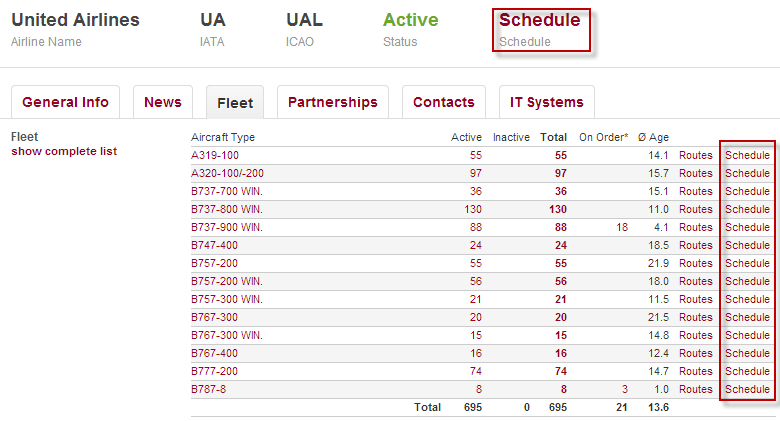Click the Schedule link in header
780x421 pixels.
coord(539,20)
